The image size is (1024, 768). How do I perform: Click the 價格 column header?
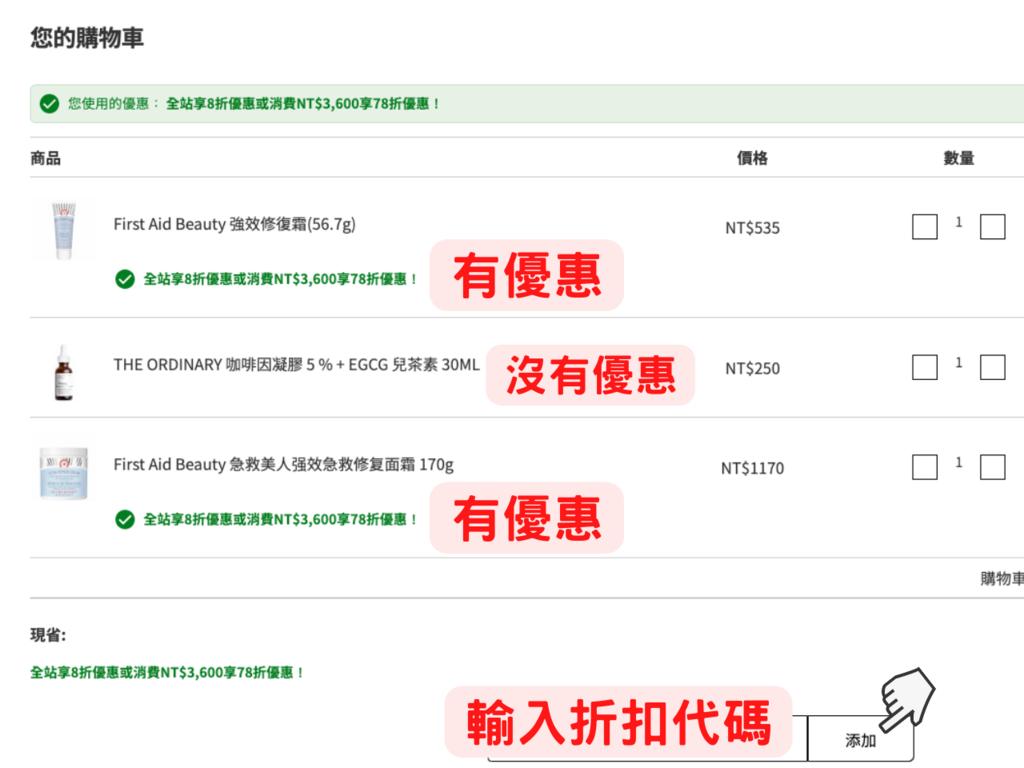click(x=752, y=158)
